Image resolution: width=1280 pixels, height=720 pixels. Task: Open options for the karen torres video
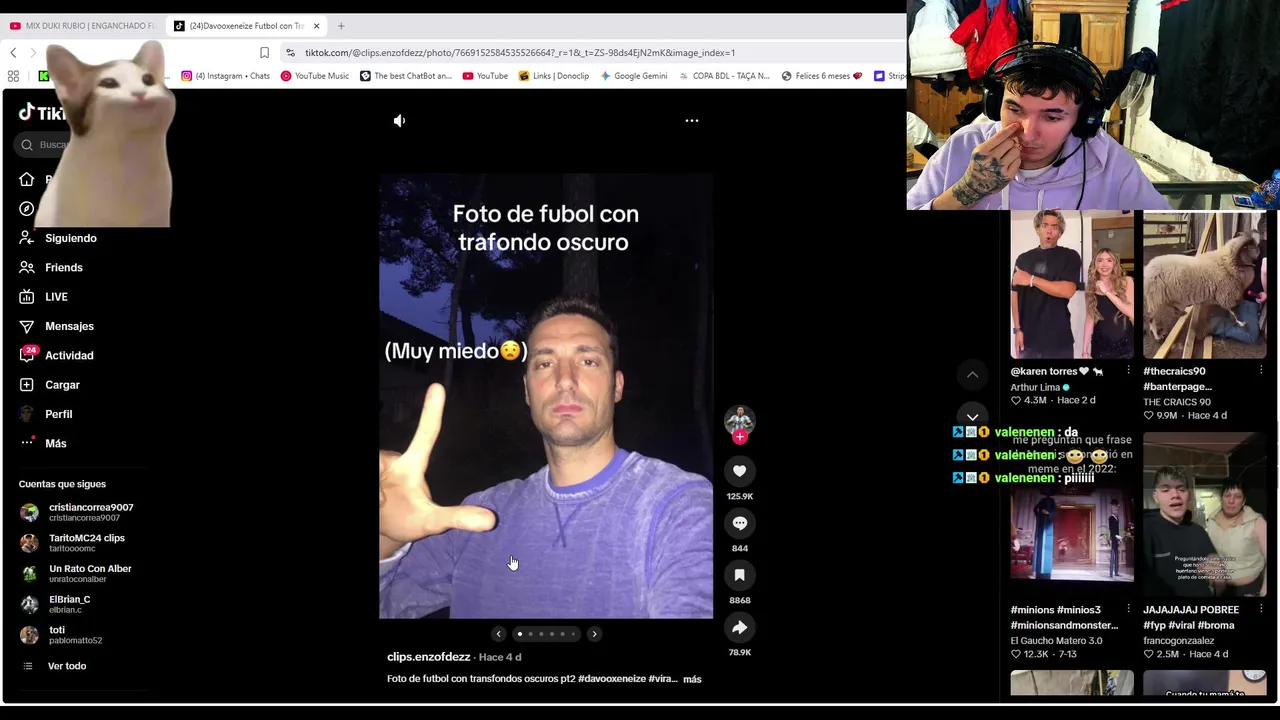coord(1128,371)
